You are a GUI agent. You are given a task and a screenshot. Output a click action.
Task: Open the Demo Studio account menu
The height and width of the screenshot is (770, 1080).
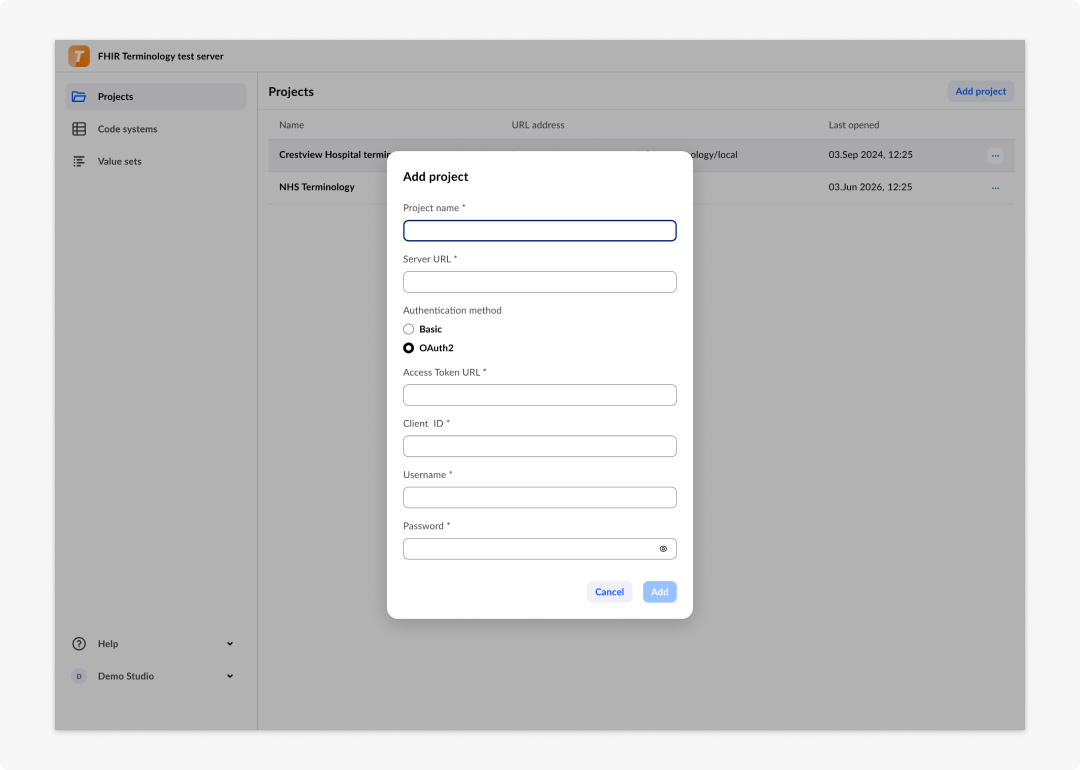pos(156,676)
